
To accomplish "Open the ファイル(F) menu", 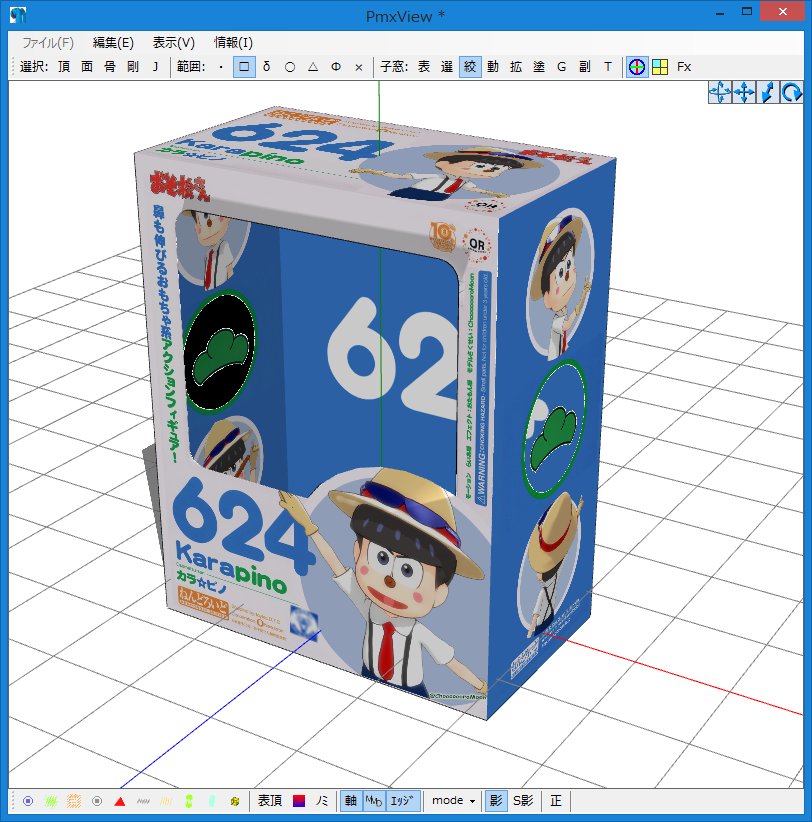I will tap(48, 42).
